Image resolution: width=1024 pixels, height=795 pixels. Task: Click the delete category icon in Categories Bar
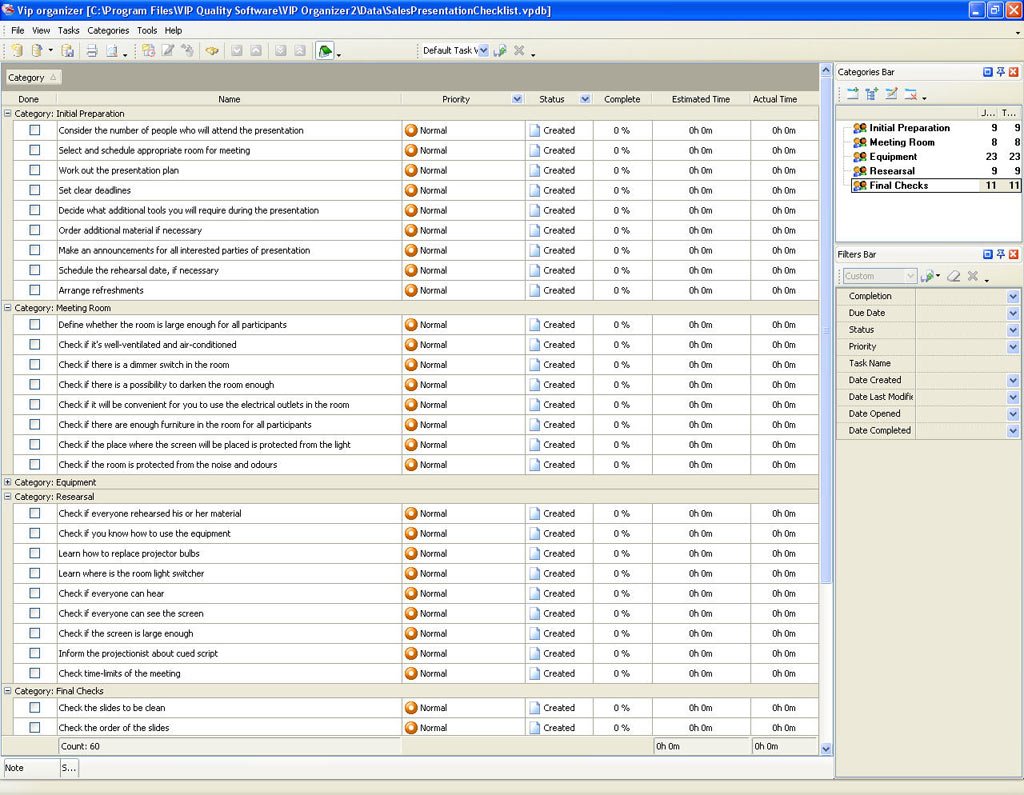(910, 94)
